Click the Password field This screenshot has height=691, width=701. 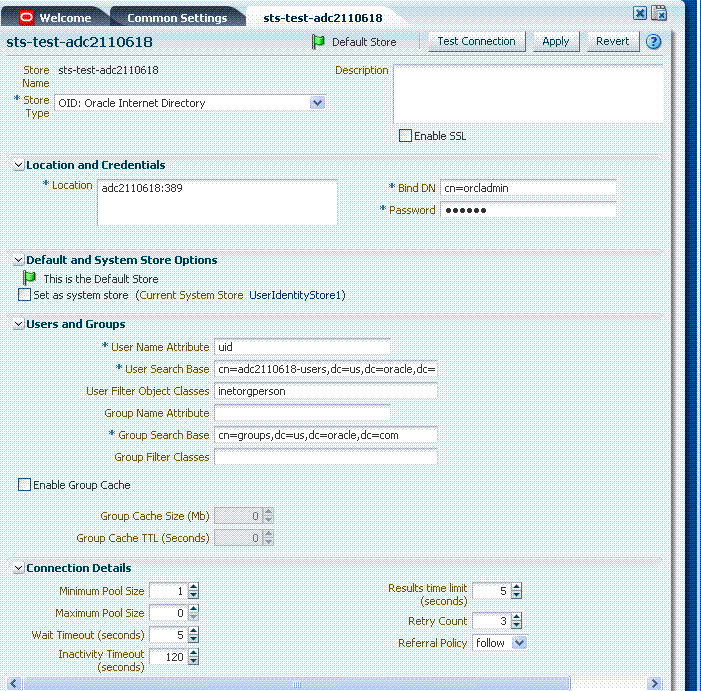pos(528,210)
